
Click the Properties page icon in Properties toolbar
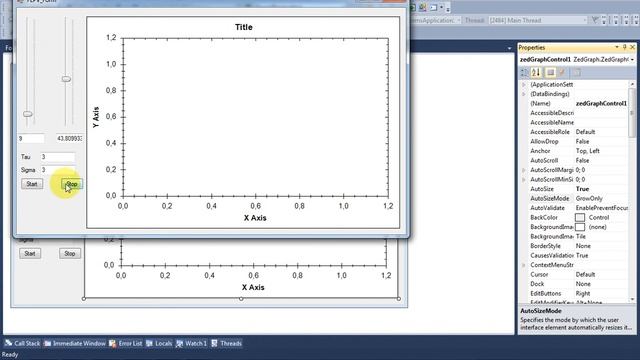tap(550, 73)
